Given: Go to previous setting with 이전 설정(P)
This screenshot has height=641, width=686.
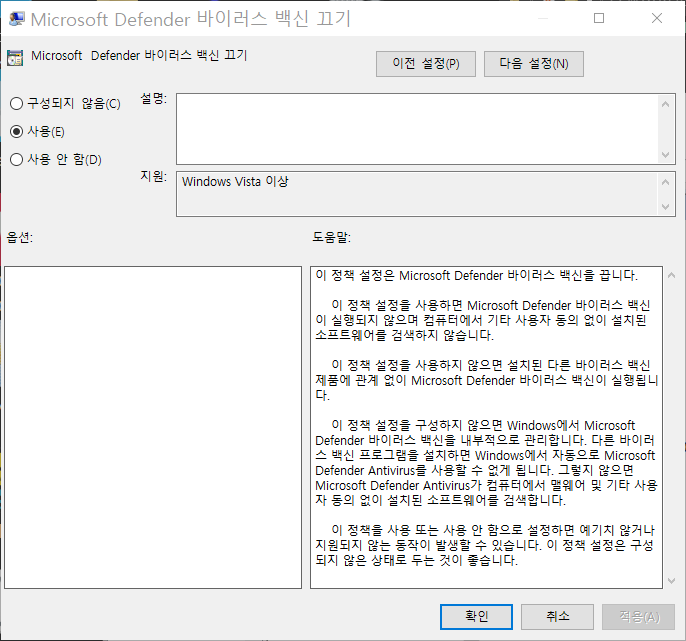Looking at the screenshot, I should 426,64.
